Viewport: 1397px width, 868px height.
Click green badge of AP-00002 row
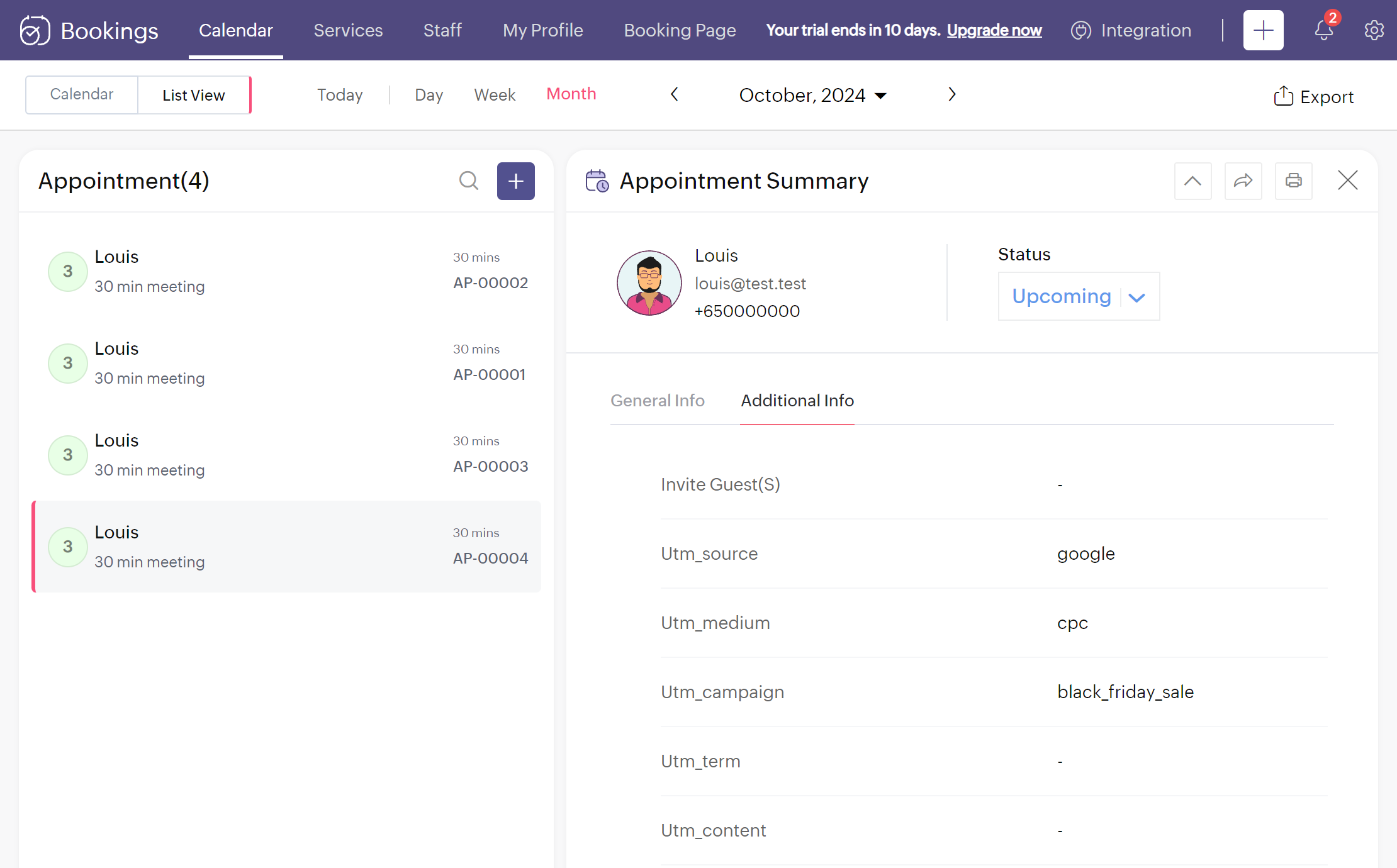pyautogui.click(x=68, y=271)
